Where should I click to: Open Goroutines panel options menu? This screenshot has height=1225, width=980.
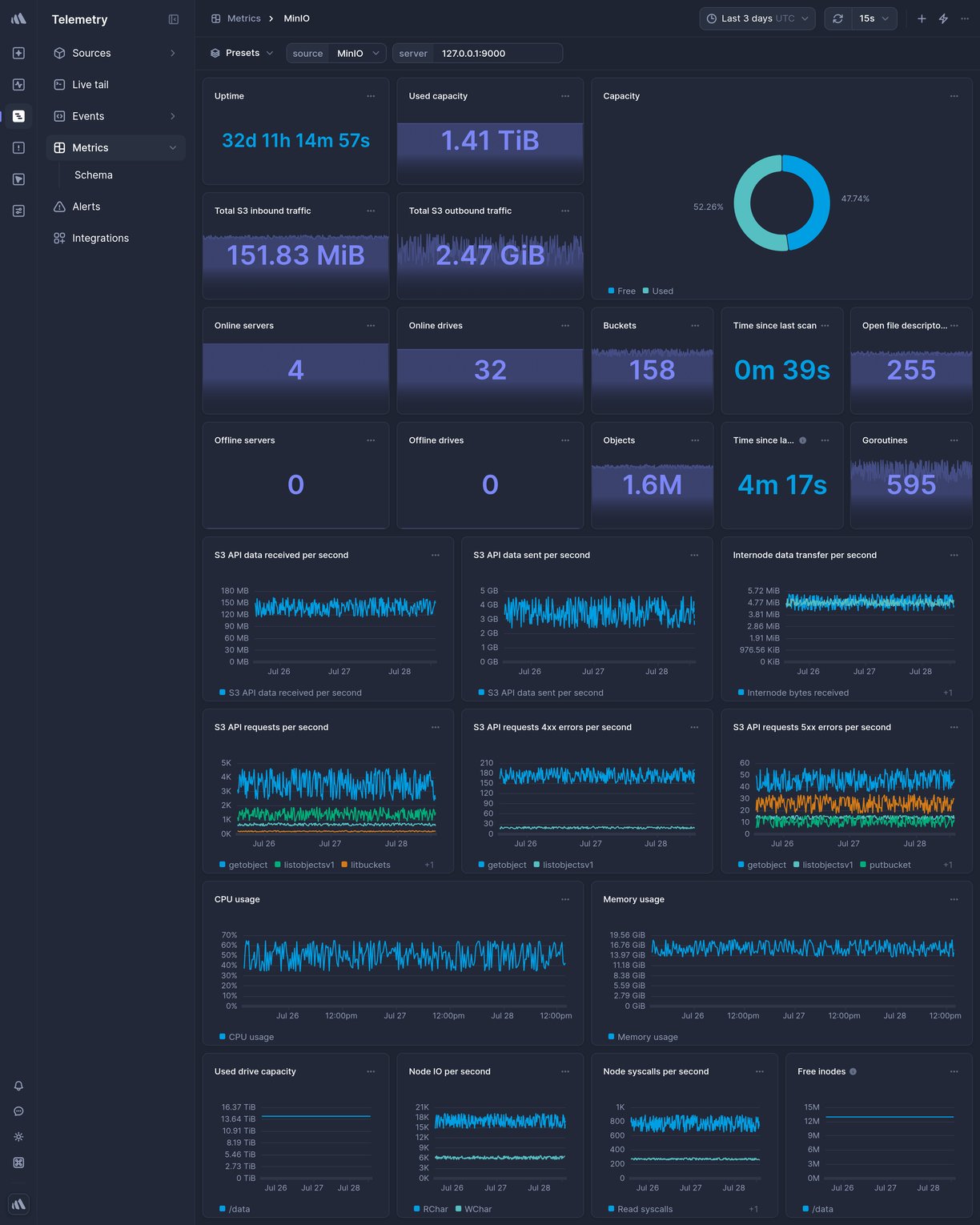tap(954, 440)
